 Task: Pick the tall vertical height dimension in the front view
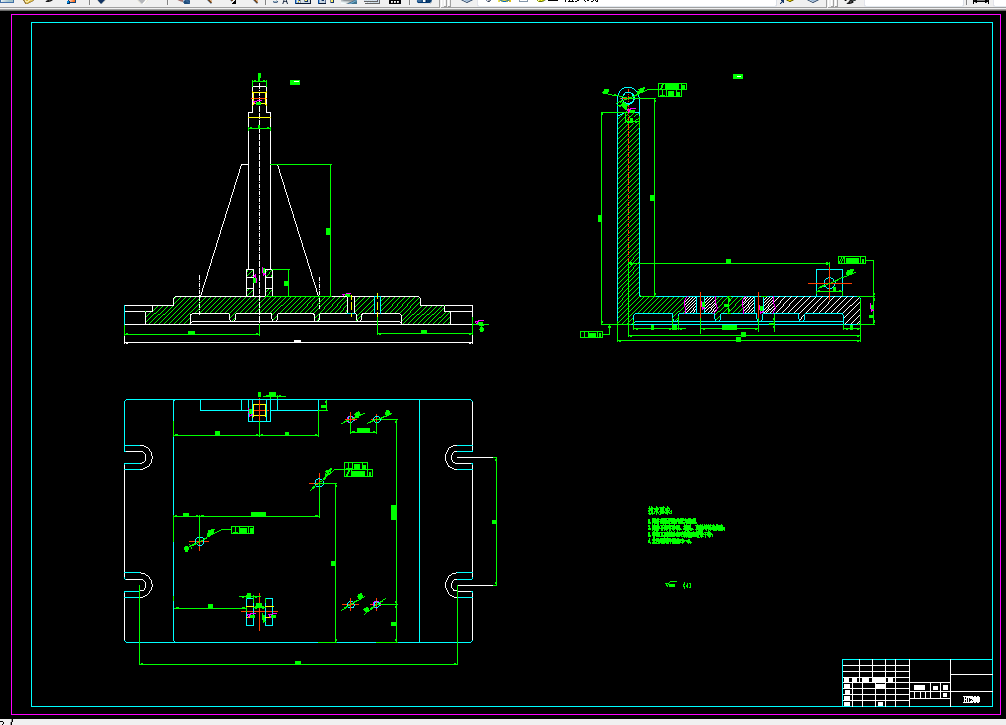pyautogui.click(x=330, y=230)
